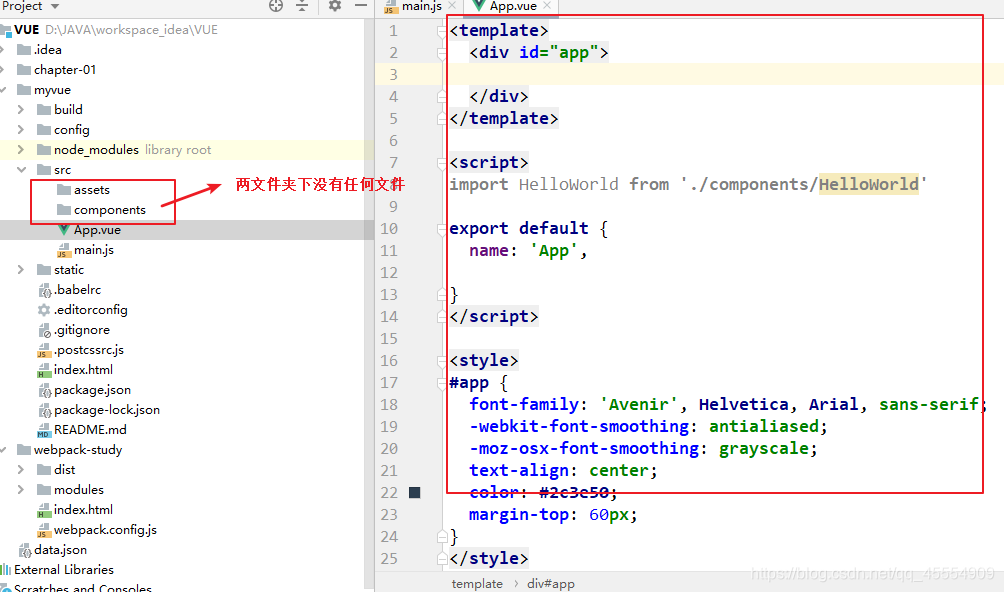Expand the dist folder
The image size is (1004, 592).
coord(20,470)
